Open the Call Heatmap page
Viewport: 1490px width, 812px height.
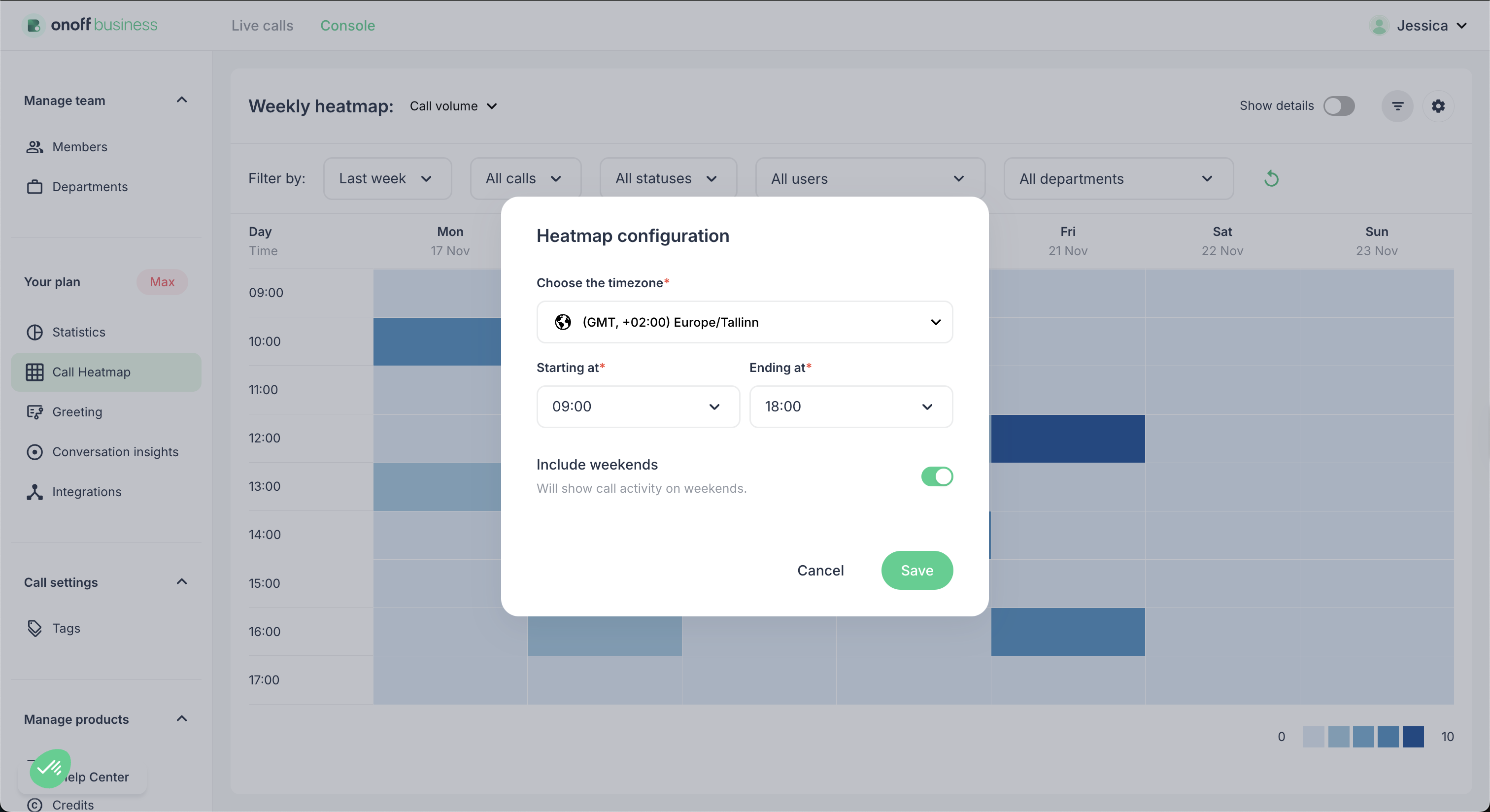[106, 372]
